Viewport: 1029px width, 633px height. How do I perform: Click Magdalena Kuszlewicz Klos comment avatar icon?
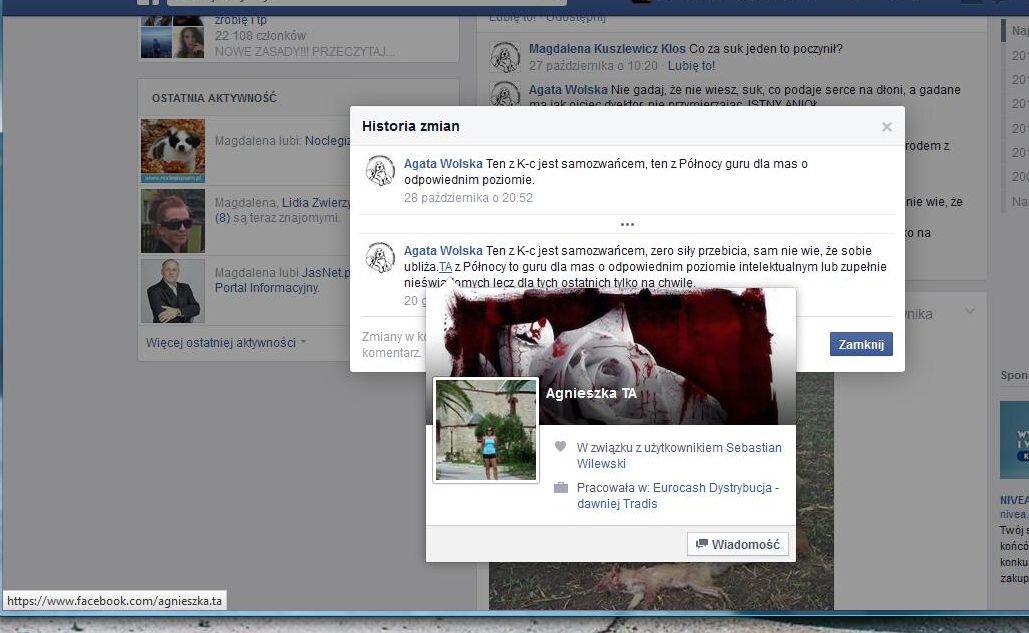point(506,57)
